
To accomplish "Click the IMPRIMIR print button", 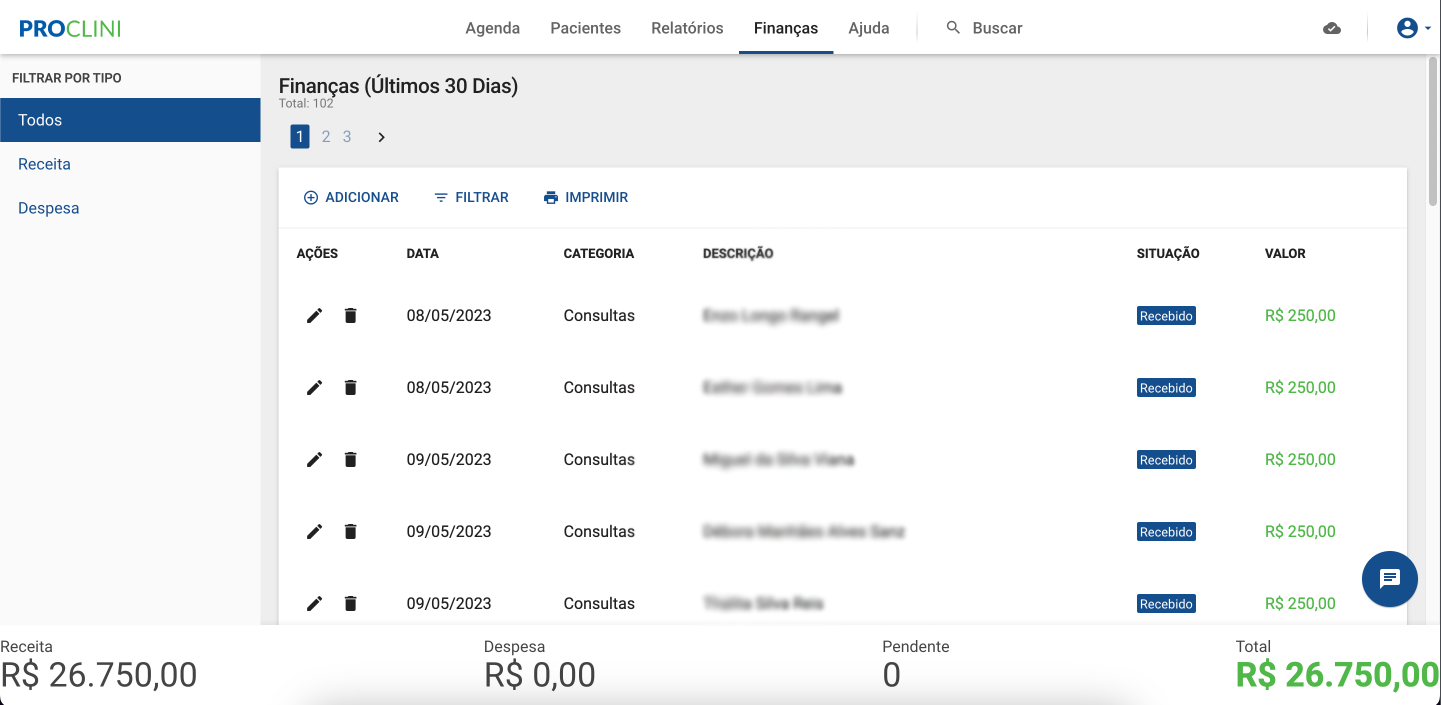I will pyautogui.click(x=585, y=198).
